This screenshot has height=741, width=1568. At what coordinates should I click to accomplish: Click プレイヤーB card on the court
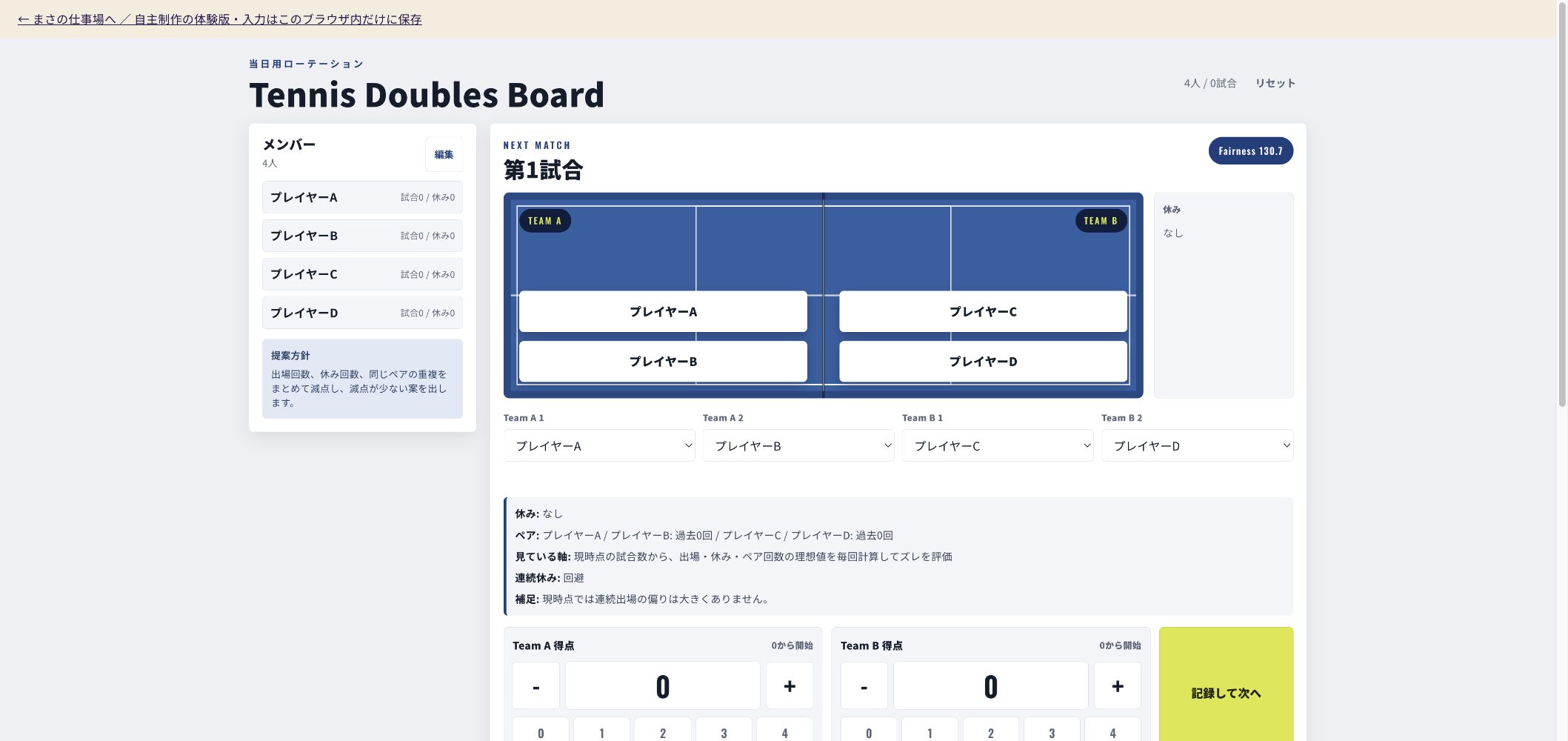click(663, 361)
